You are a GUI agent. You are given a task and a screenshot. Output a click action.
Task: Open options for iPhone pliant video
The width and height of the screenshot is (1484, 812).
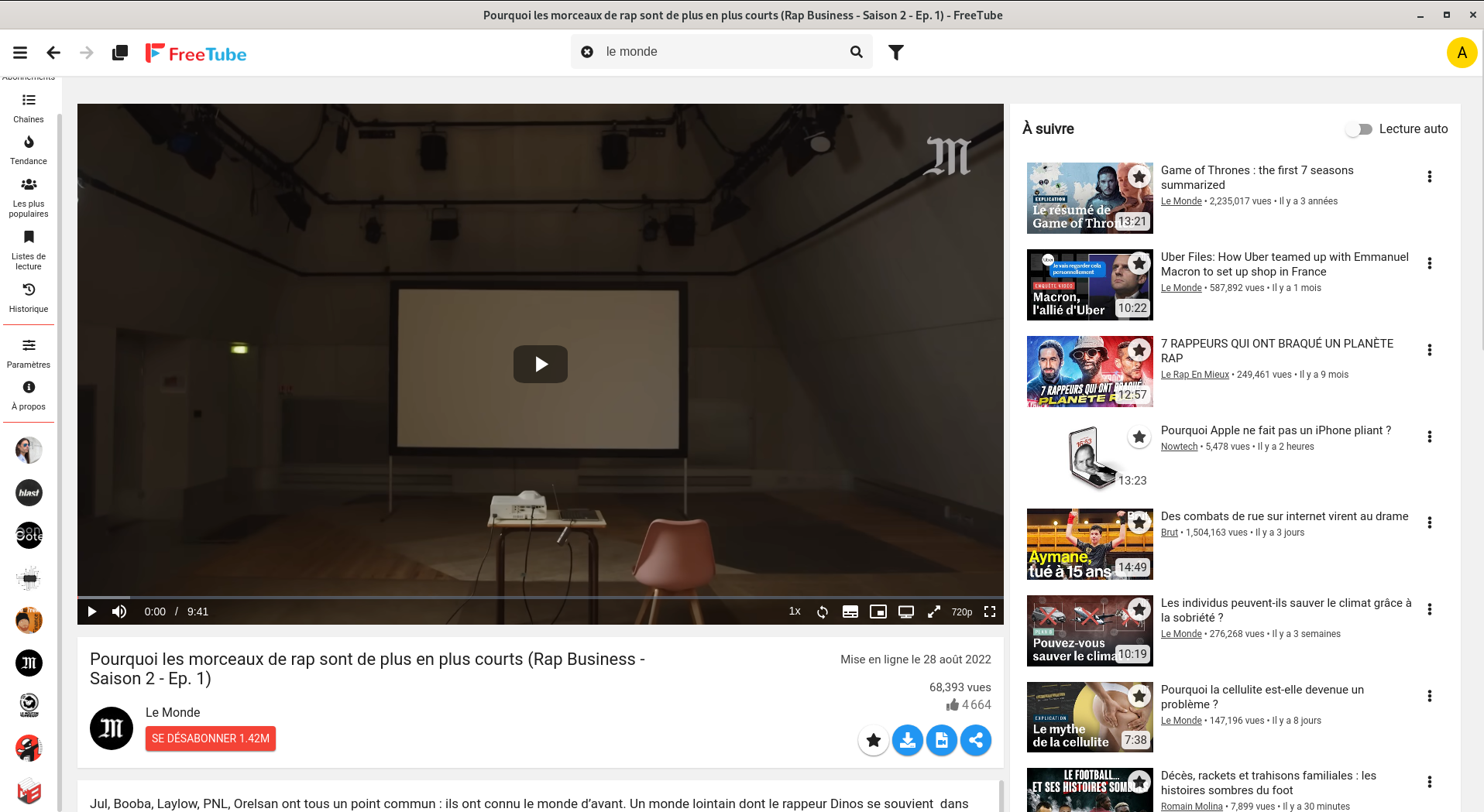(1430, 437)
